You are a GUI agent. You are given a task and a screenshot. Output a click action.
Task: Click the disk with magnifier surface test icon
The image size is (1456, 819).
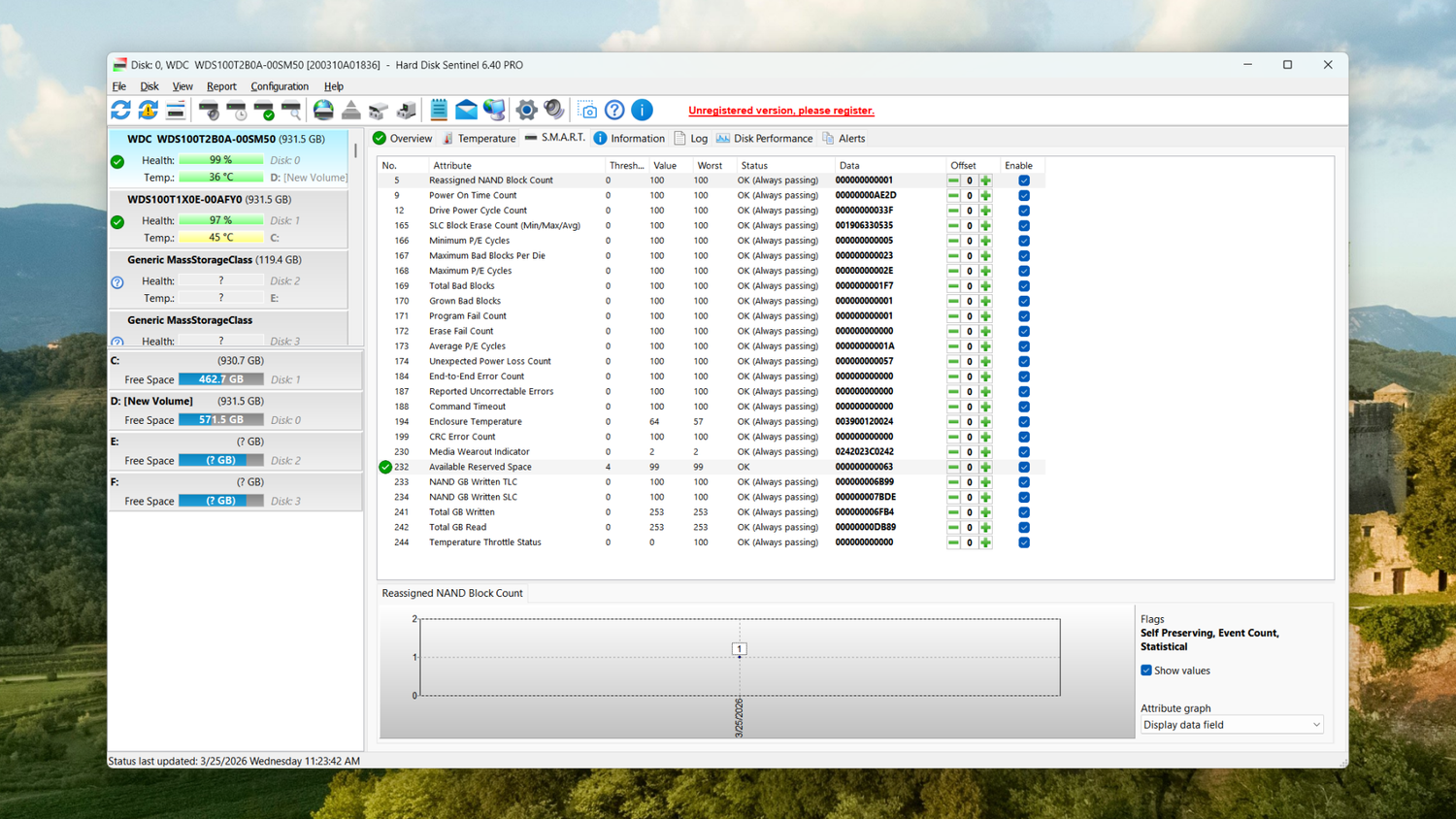pyautogui.click(x=291, y=111)
